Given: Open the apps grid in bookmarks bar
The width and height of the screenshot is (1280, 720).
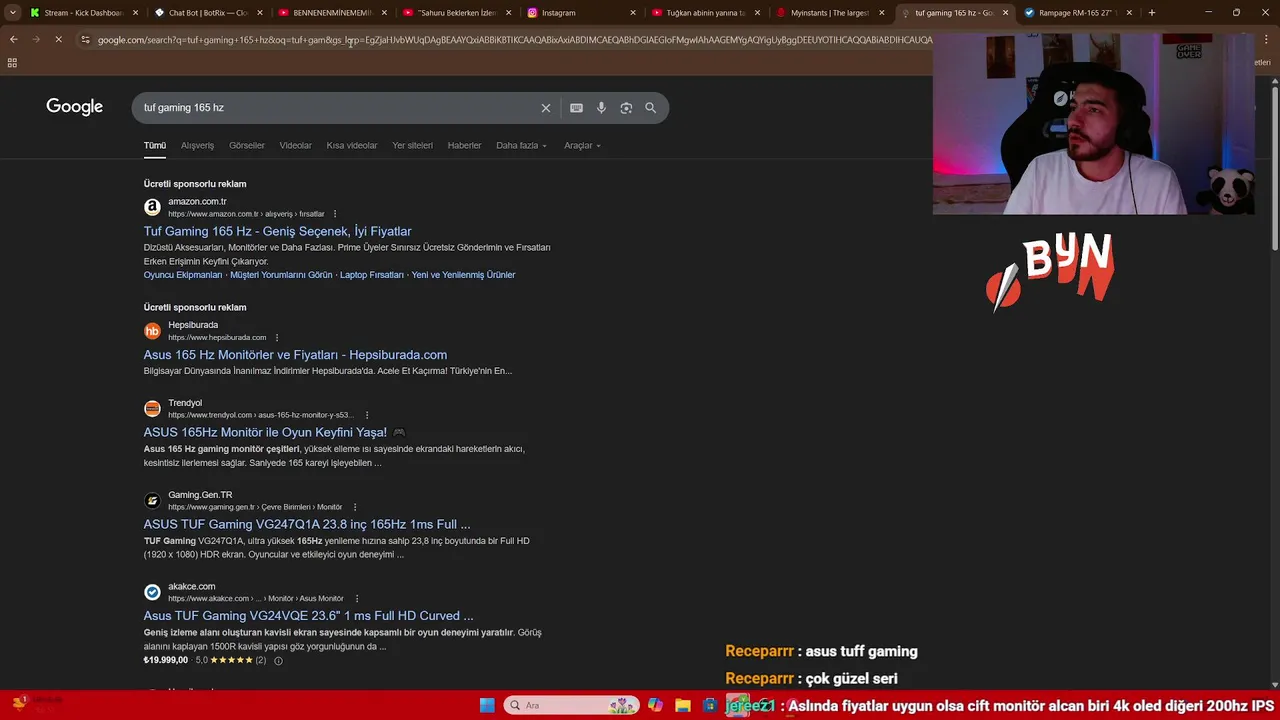Looking at the screenshot, I should tap(12, 62).
